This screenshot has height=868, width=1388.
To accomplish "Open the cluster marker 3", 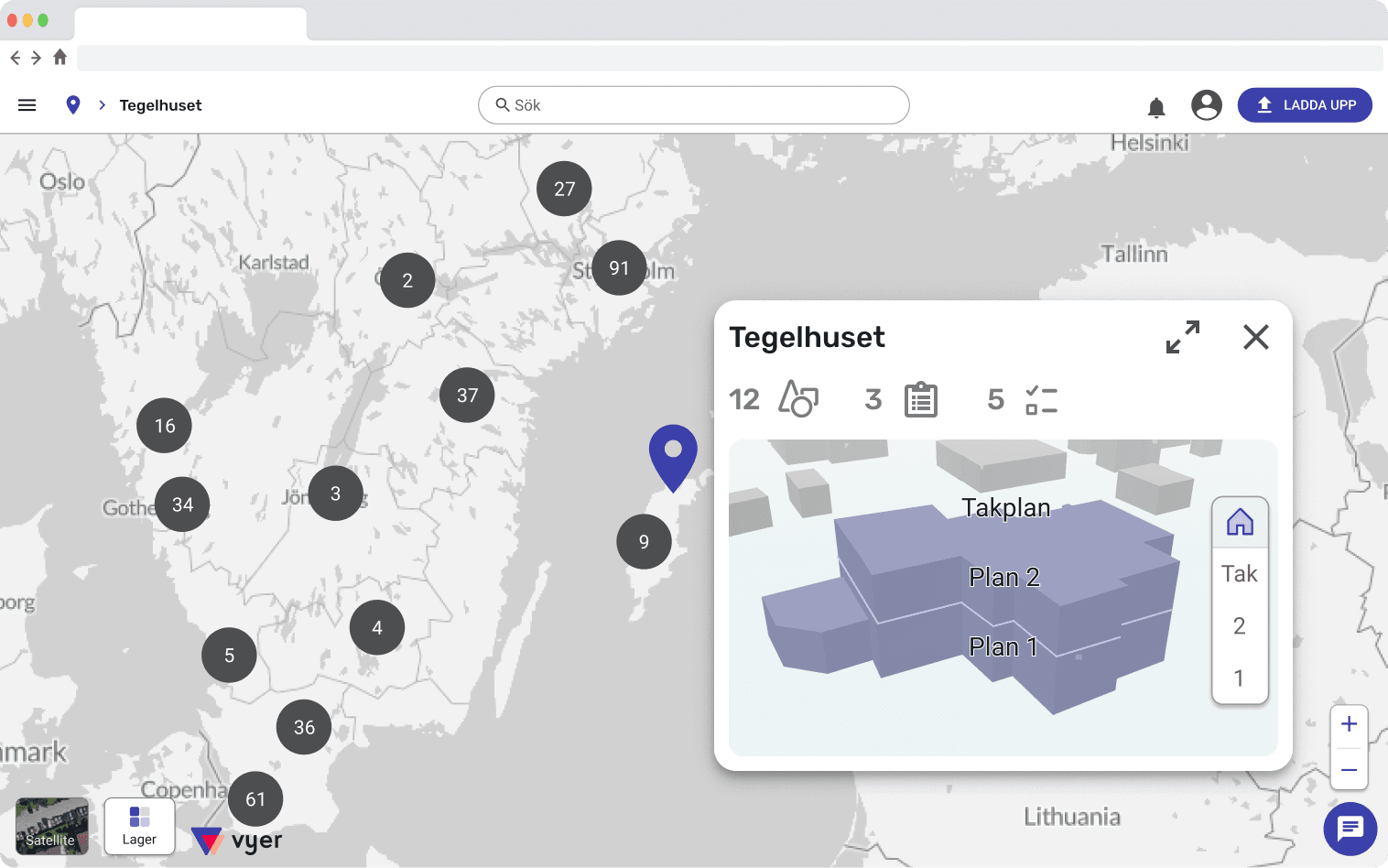I will 336,494.
